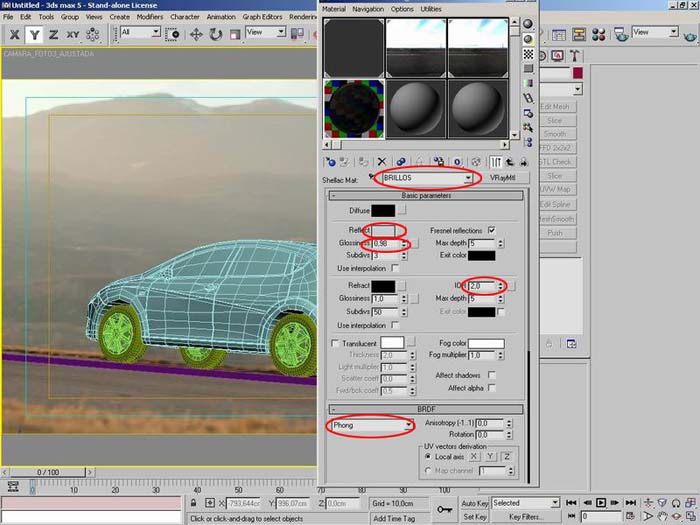Choose the Select and Rotate tool
Image resolution: width=700 pixels, height=525 pixels.
click(214, 34)
